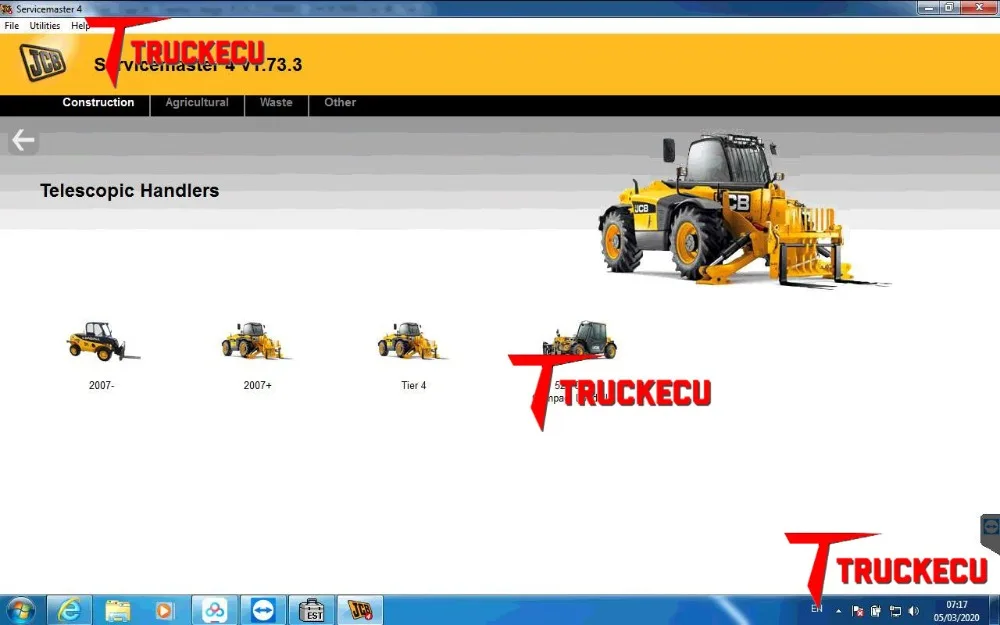
Task: Show hidden system tray icons
Action: point(839,611)
